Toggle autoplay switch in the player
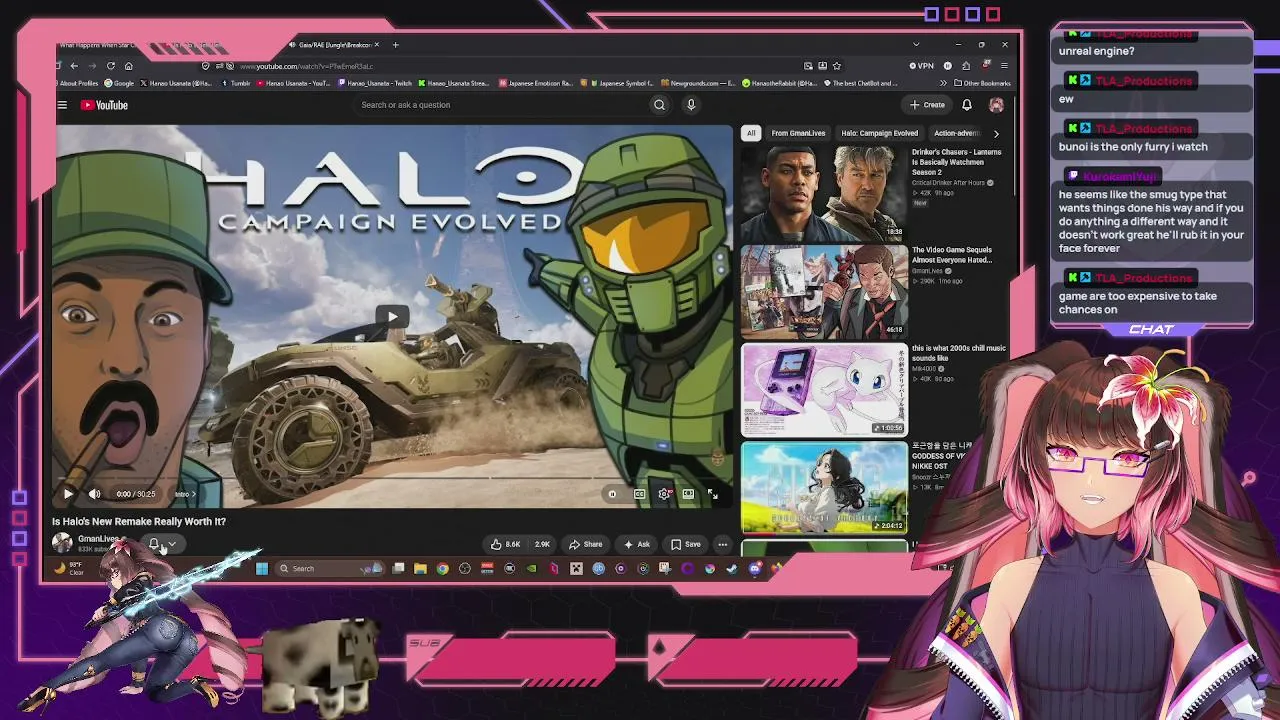 click(613, 494)
